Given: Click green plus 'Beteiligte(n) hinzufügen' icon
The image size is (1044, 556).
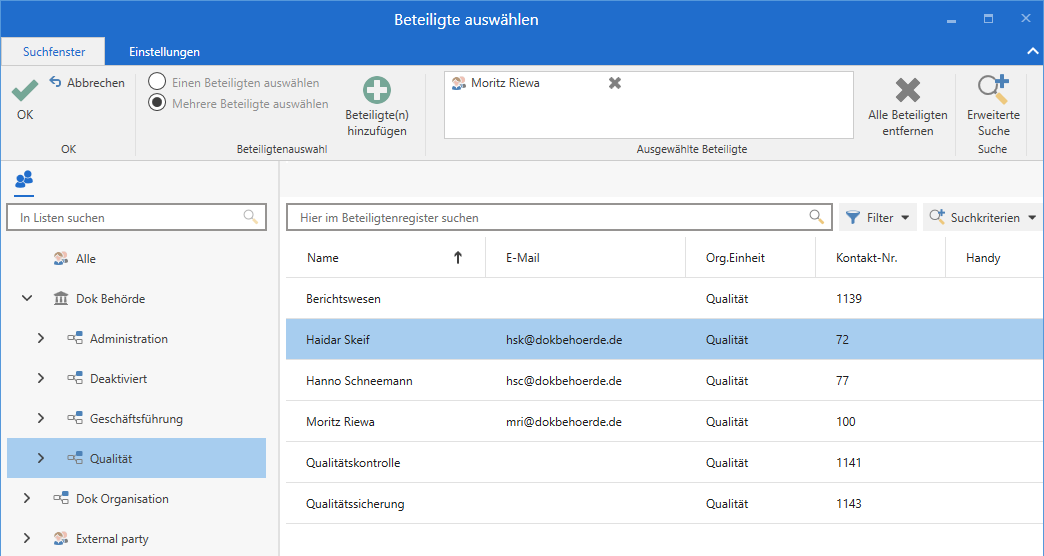Looking at the screenshot, I should [x=377, y=91].
